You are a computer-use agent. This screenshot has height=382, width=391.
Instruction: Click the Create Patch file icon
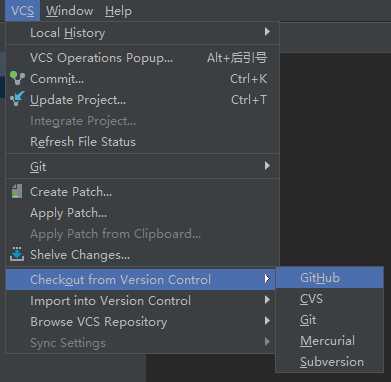point(17,192)
